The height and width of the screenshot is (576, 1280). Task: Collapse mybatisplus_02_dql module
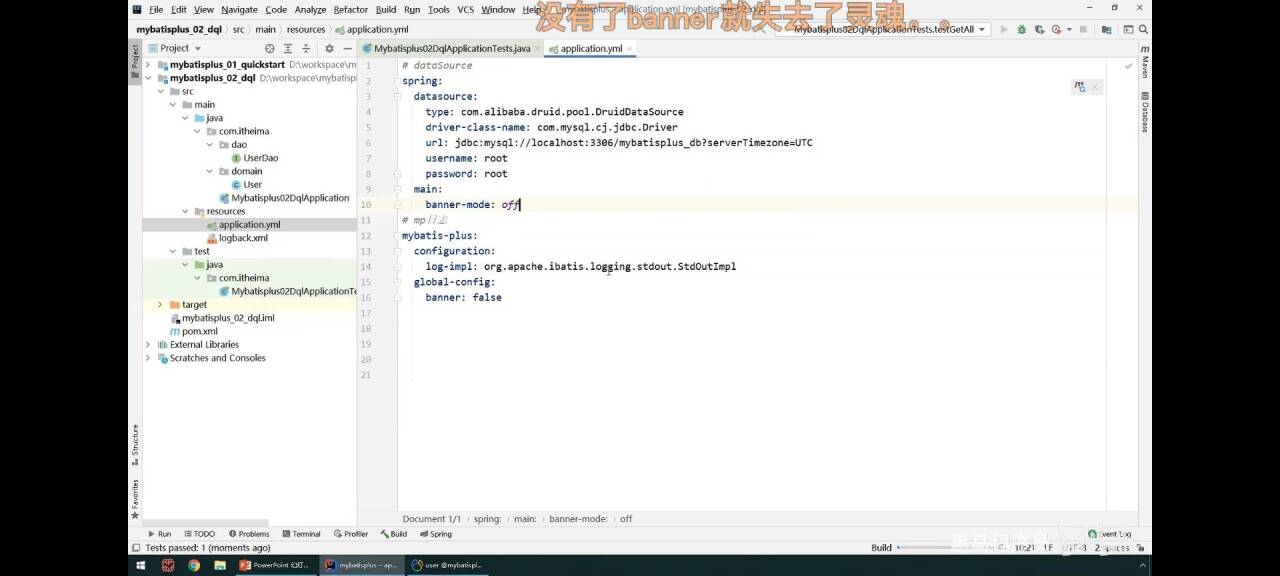click(149, 77)
